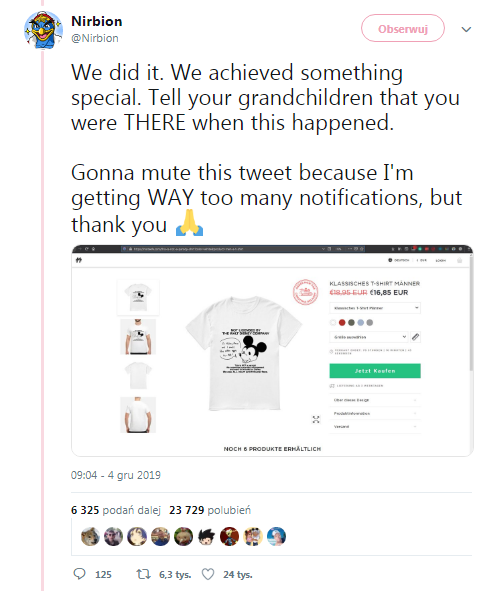Click the Obserwuj follow button
Image resolution: width=502 pixels, height=591 pixels.
click(403, 29)
